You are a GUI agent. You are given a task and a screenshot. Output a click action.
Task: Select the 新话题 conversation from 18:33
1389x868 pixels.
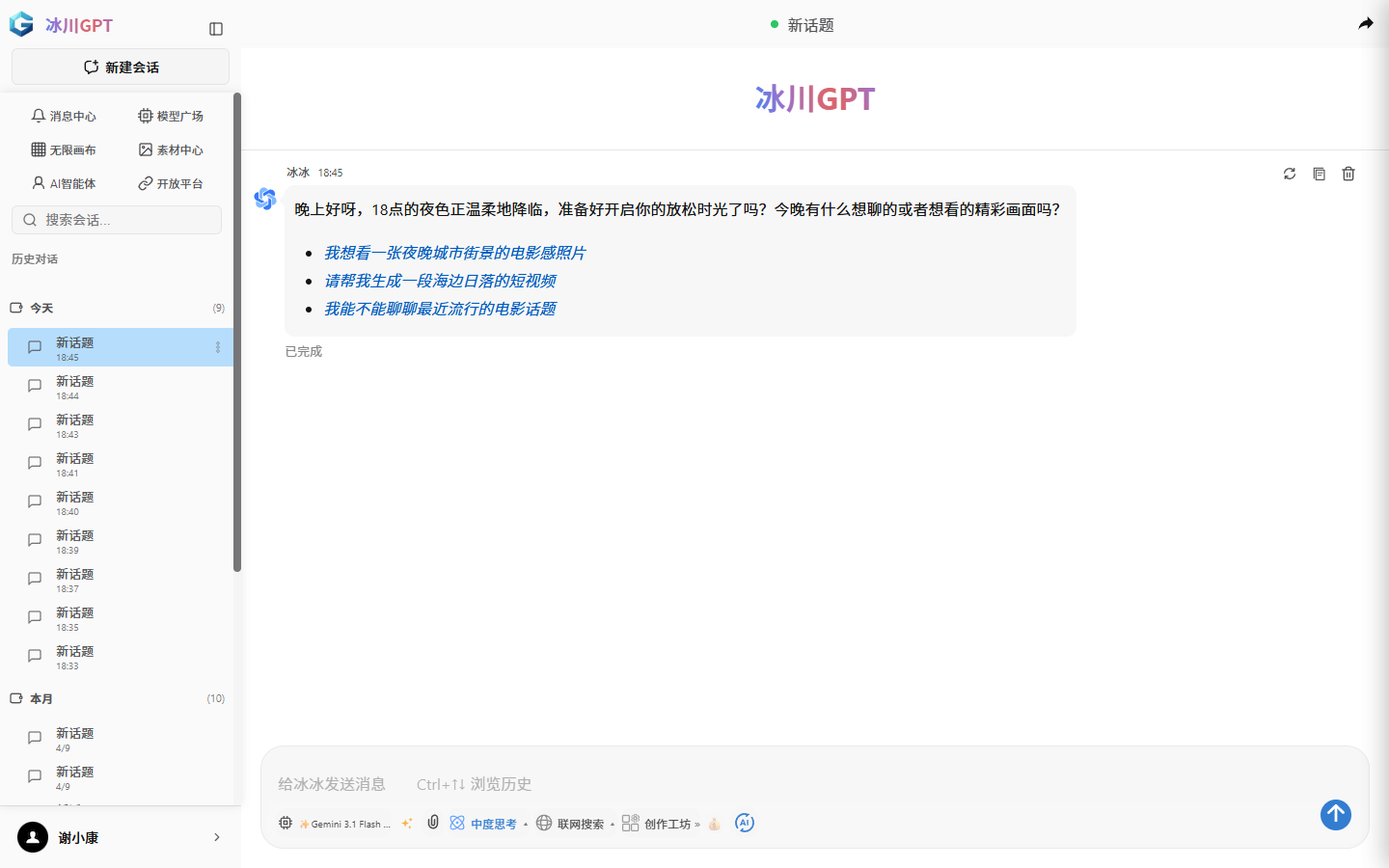(x=121, y=657)
